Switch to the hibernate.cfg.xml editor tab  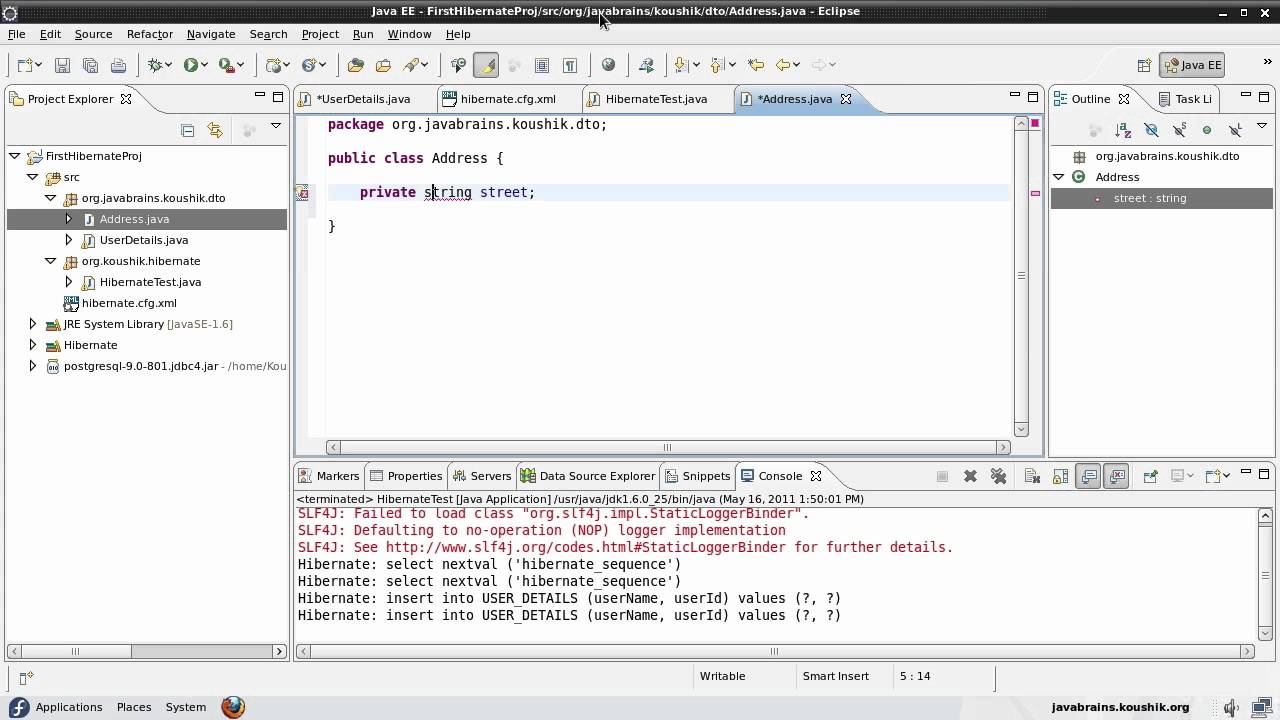507,99
